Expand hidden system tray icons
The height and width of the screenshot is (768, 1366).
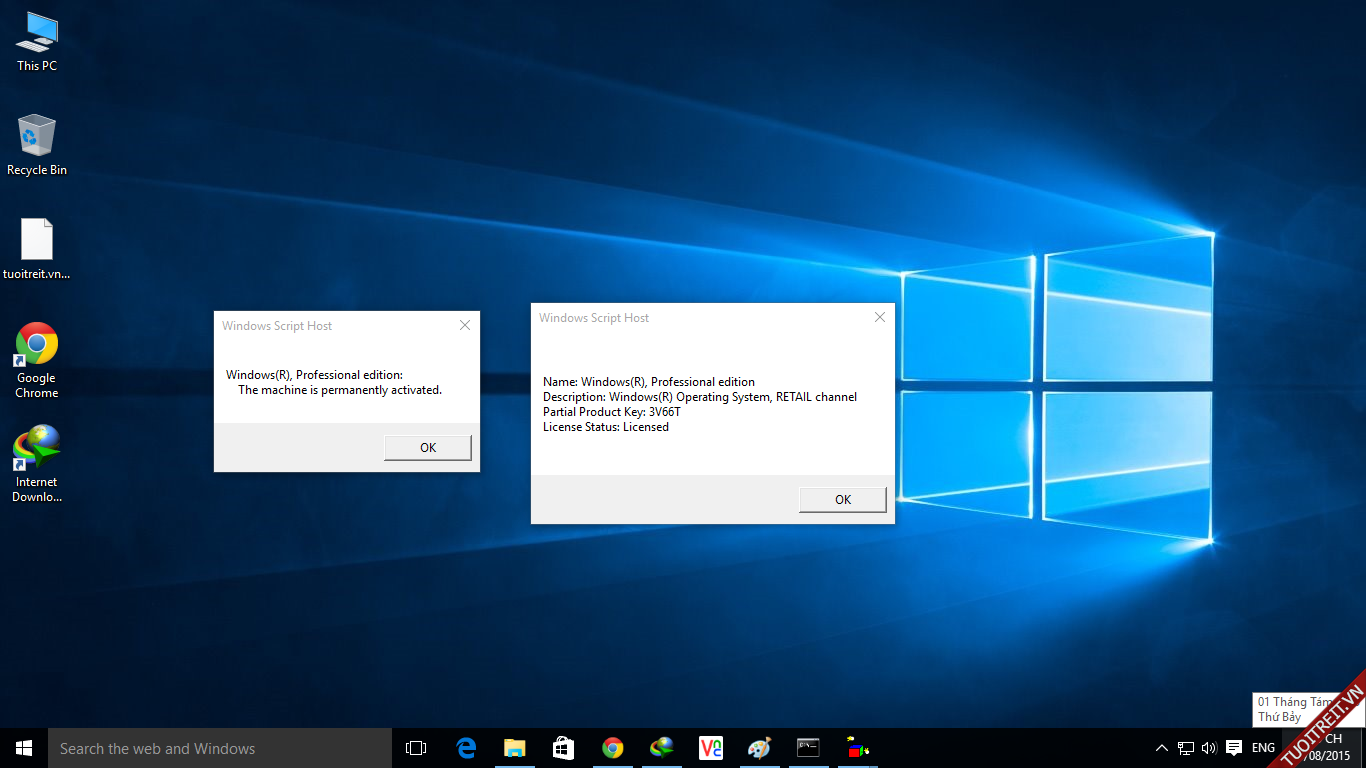point(1161,748)
